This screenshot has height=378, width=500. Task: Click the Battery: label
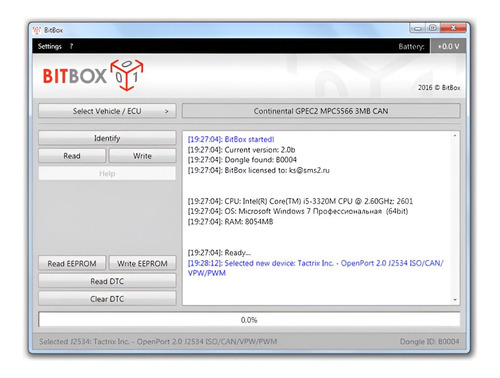(411, 46)
